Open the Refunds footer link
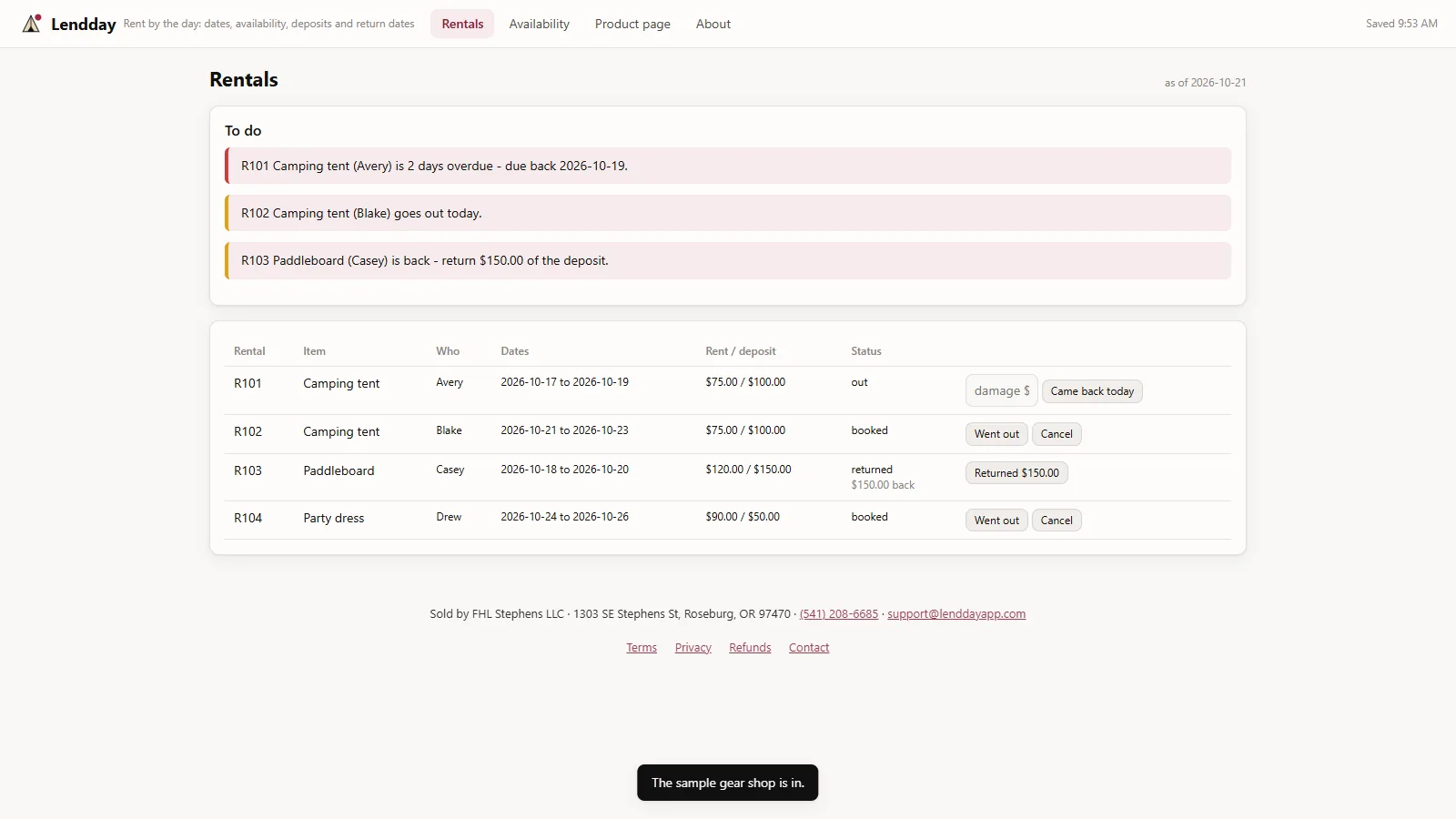Viewport: 1456px width, 819px height. click(750, 648)
